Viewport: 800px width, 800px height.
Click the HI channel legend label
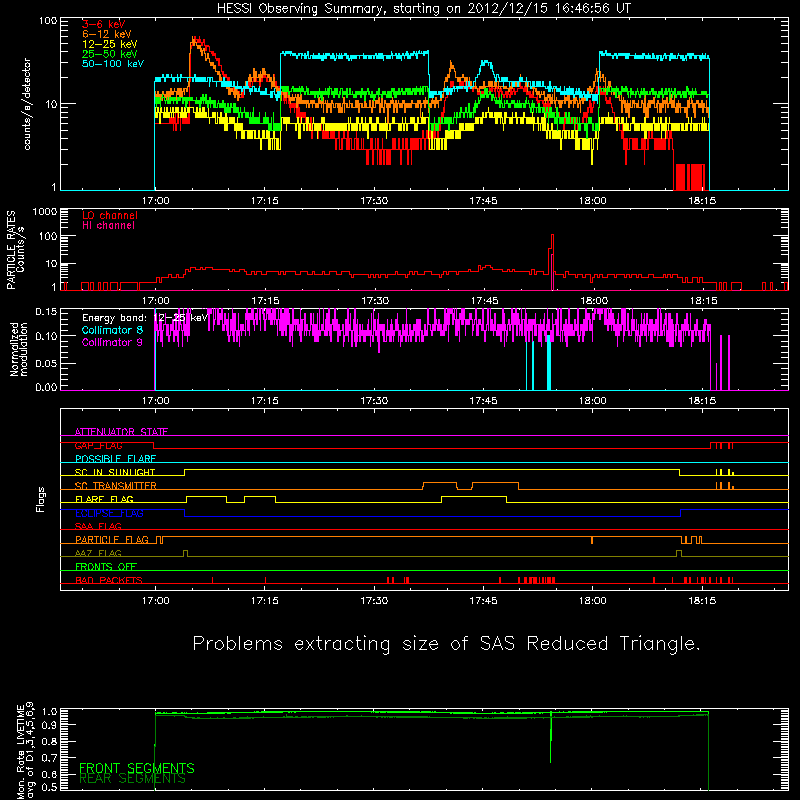tap(109, 226)
